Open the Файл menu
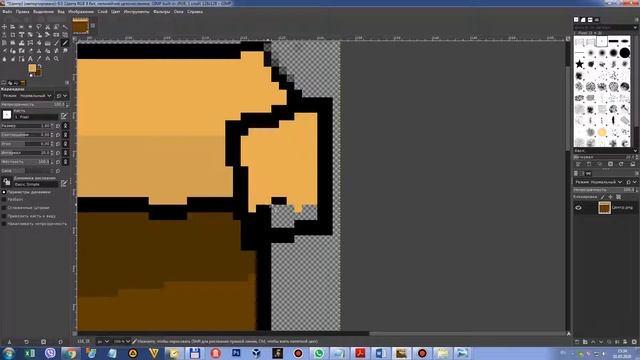 [7, 12]
